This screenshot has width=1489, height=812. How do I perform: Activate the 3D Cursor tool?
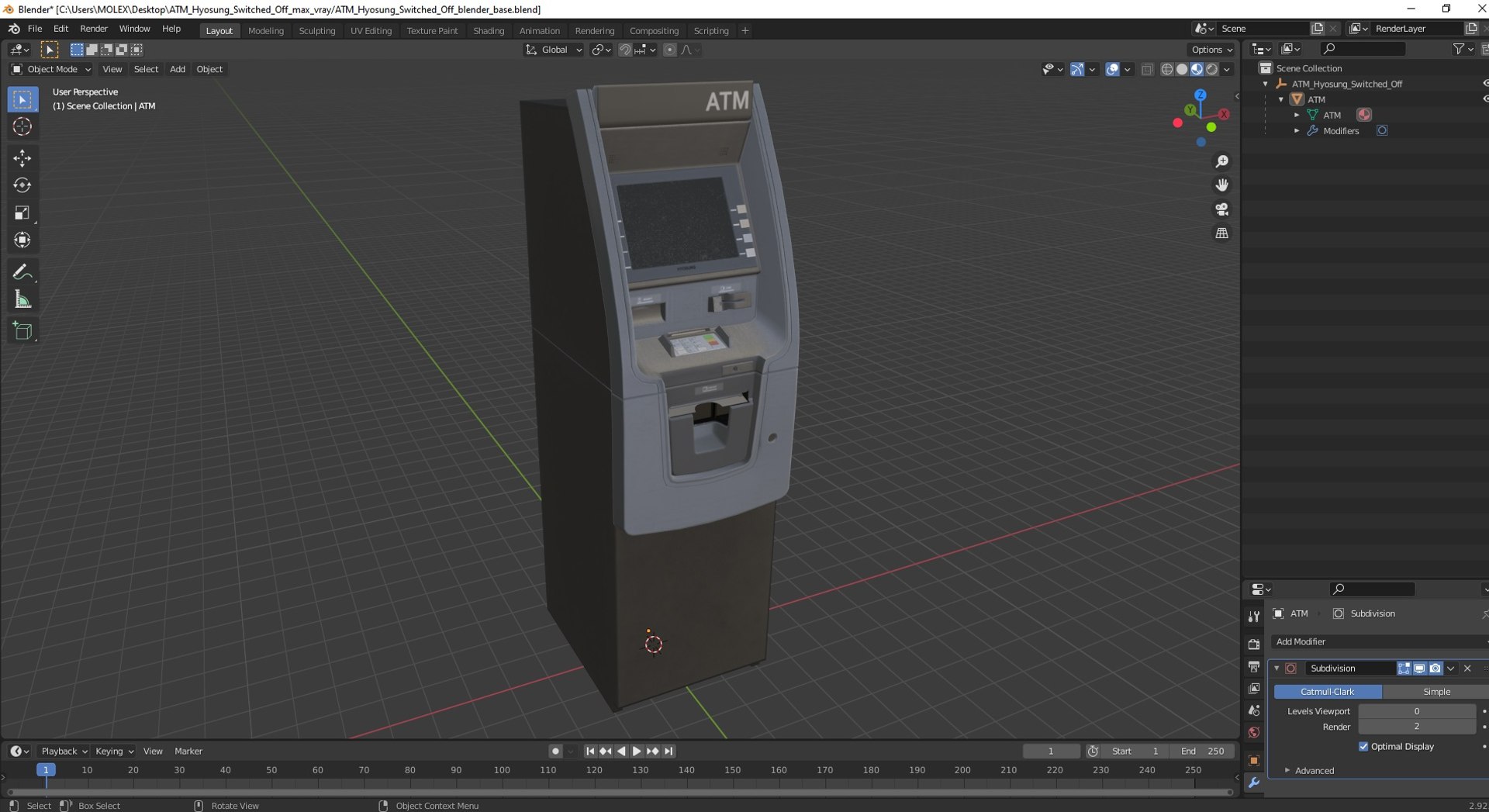22,126
